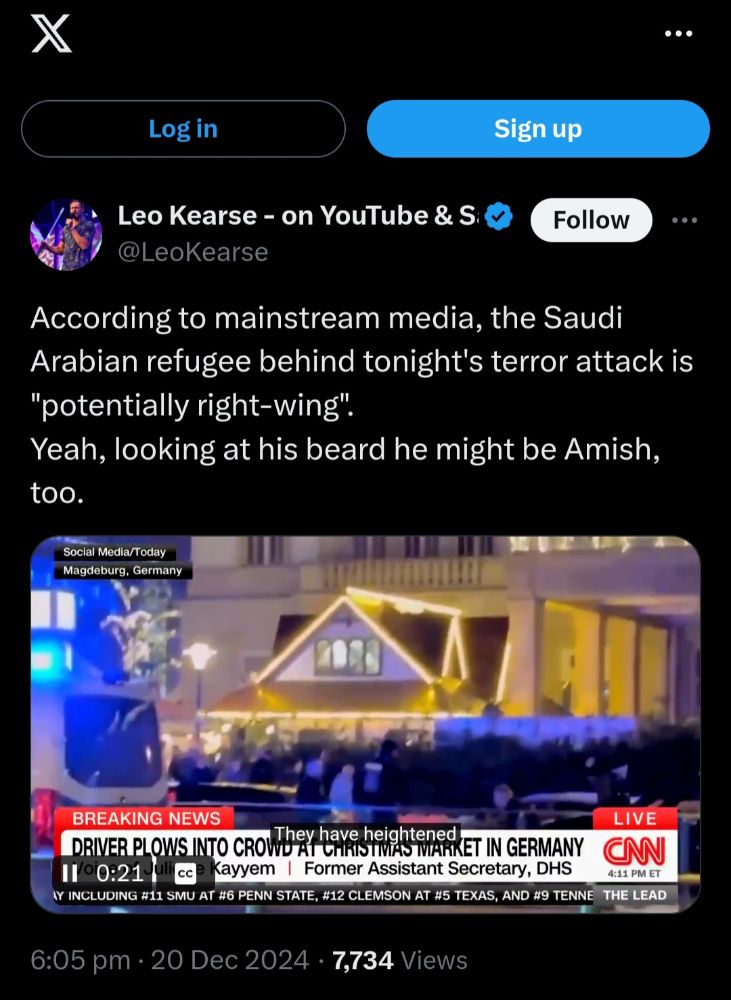Open Leo Kearse's profile avatar
Viewport: 731px width, 1000px height.
[66, 235]
